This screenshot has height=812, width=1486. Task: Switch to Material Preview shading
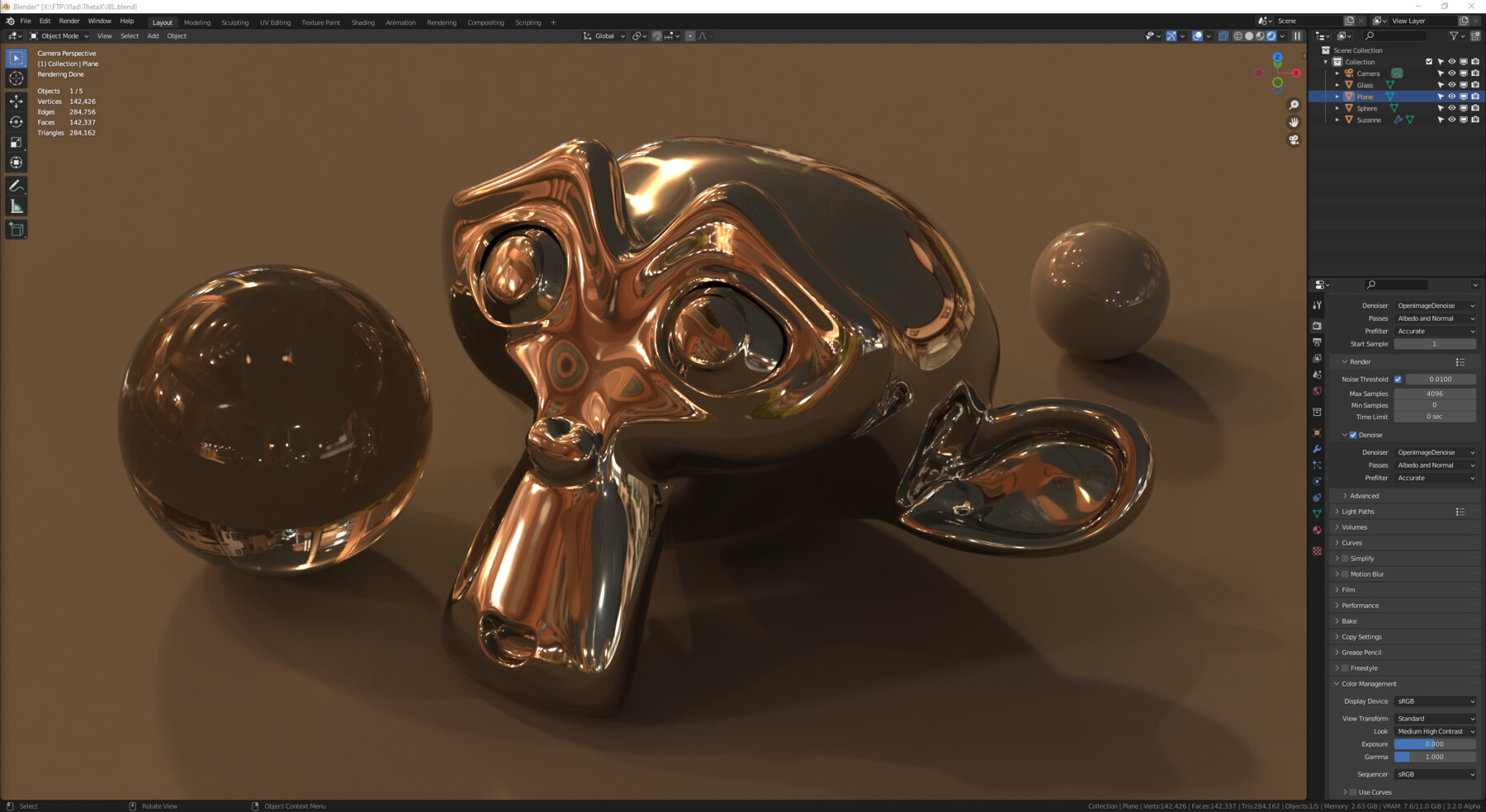[1260, 36]
